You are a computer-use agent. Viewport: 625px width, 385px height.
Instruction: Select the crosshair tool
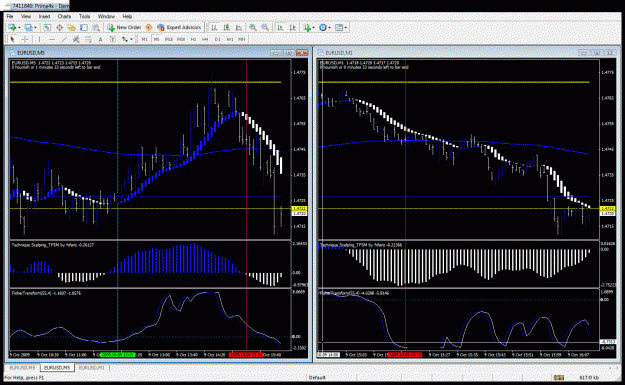click(25, 39)
